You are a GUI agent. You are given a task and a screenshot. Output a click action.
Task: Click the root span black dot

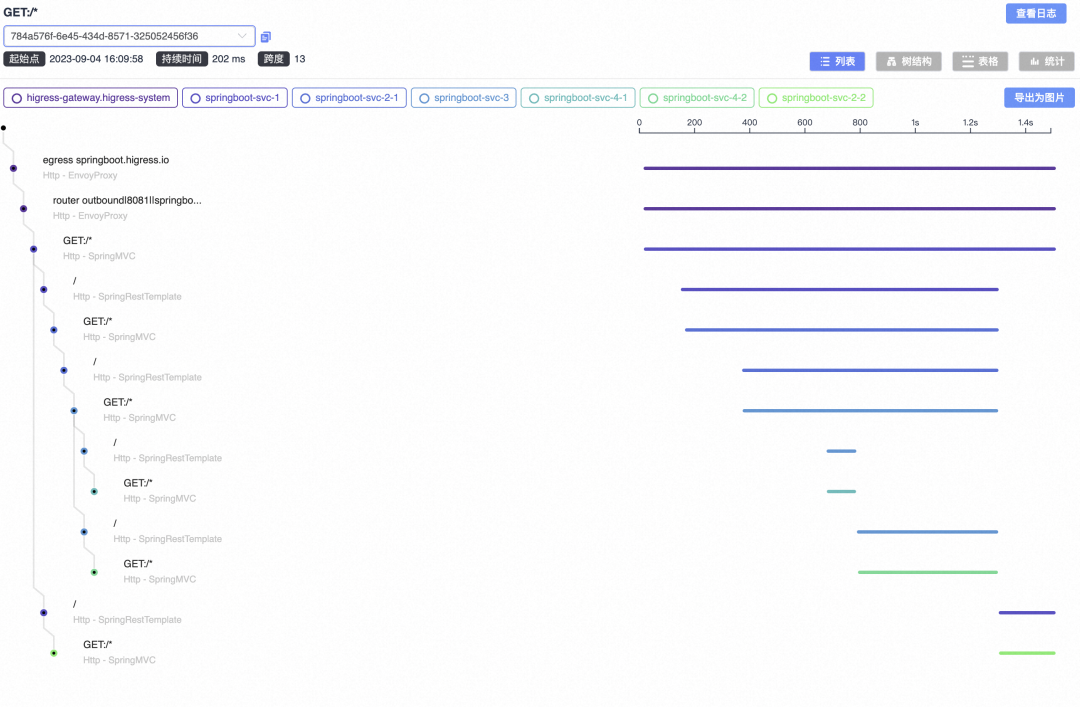4,128
